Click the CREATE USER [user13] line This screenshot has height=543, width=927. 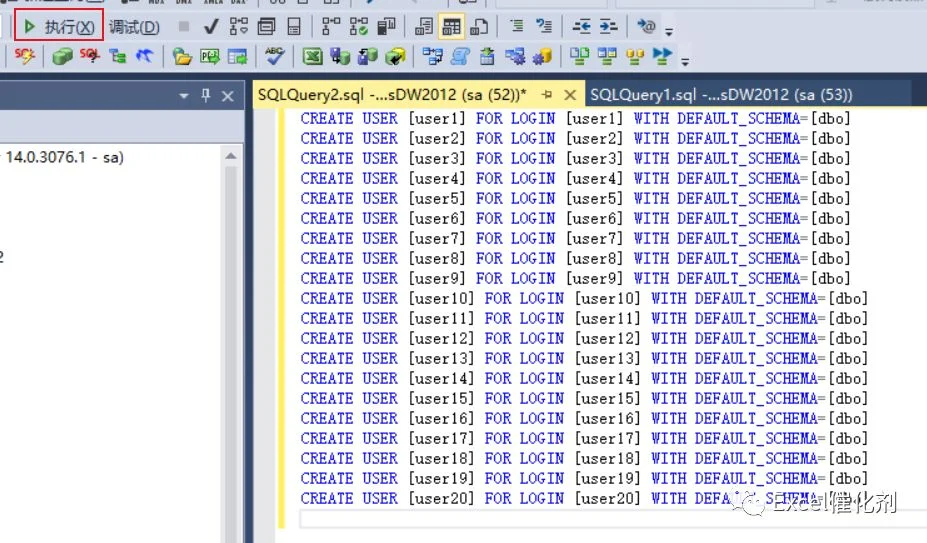584,358
